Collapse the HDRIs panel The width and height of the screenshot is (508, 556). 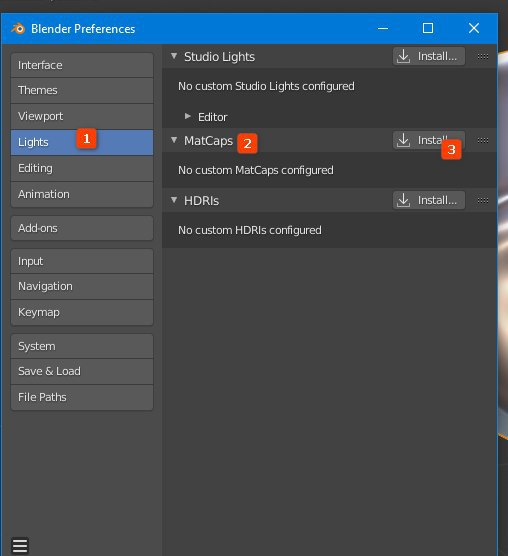[174, 200]
